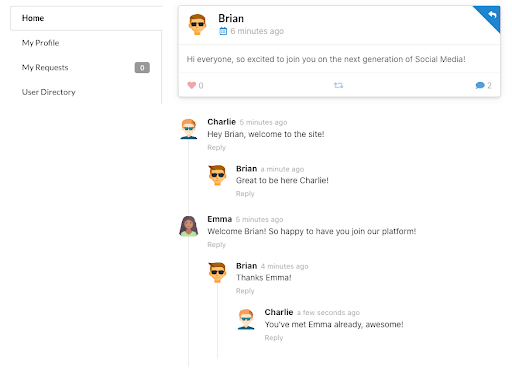Viewport: 512px width, 380px height.
Task: Click the 0 requests counter badge
Action: coord(142,68)
